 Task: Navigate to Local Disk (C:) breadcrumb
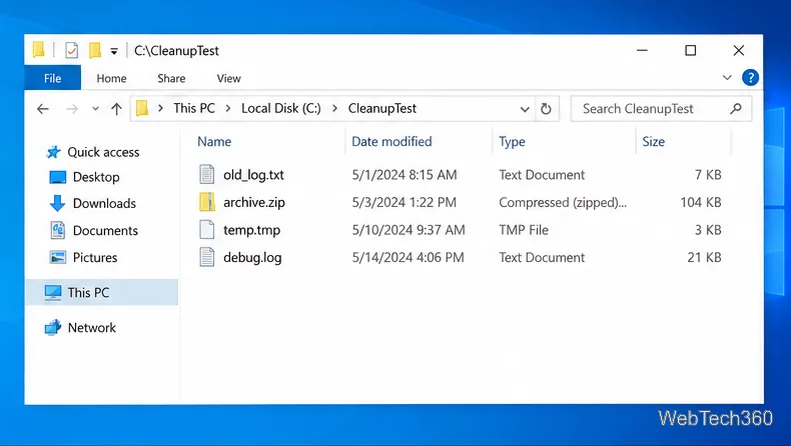click(x=281, y=108)
